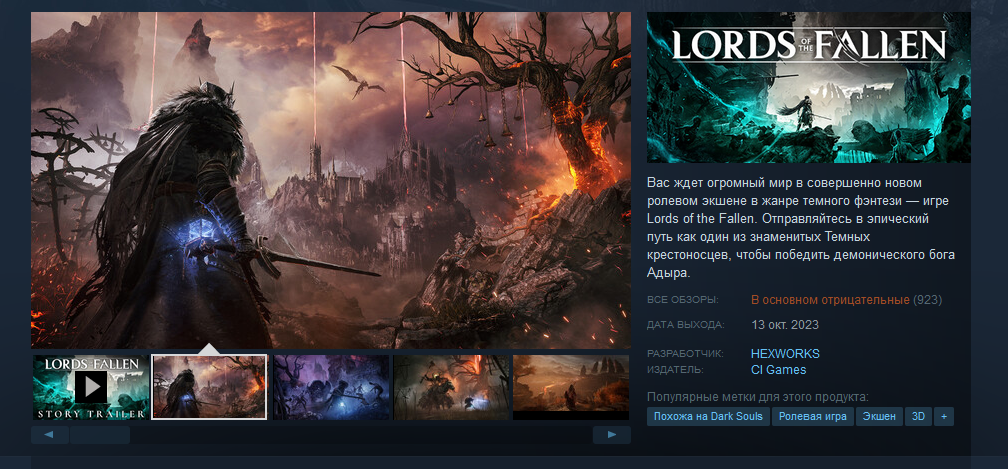The width and height of the screenshot is (1008, 469).
Task: Open the fiery giant boss screenshot thumbnail
Action: pos(451,387)
